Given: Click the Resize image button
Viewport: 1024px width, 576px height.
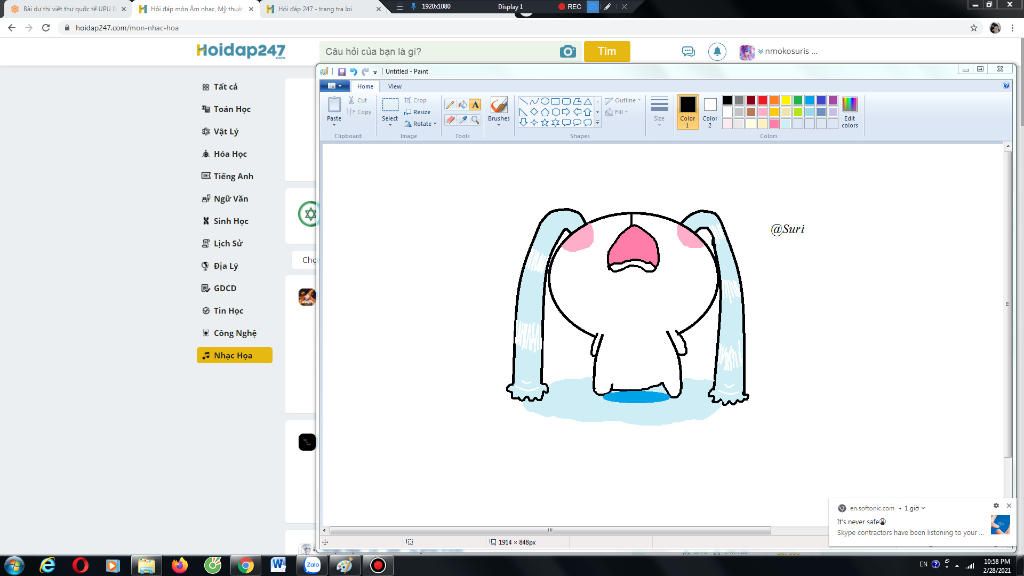Looking at the screenshot, I should click(417, 112).
